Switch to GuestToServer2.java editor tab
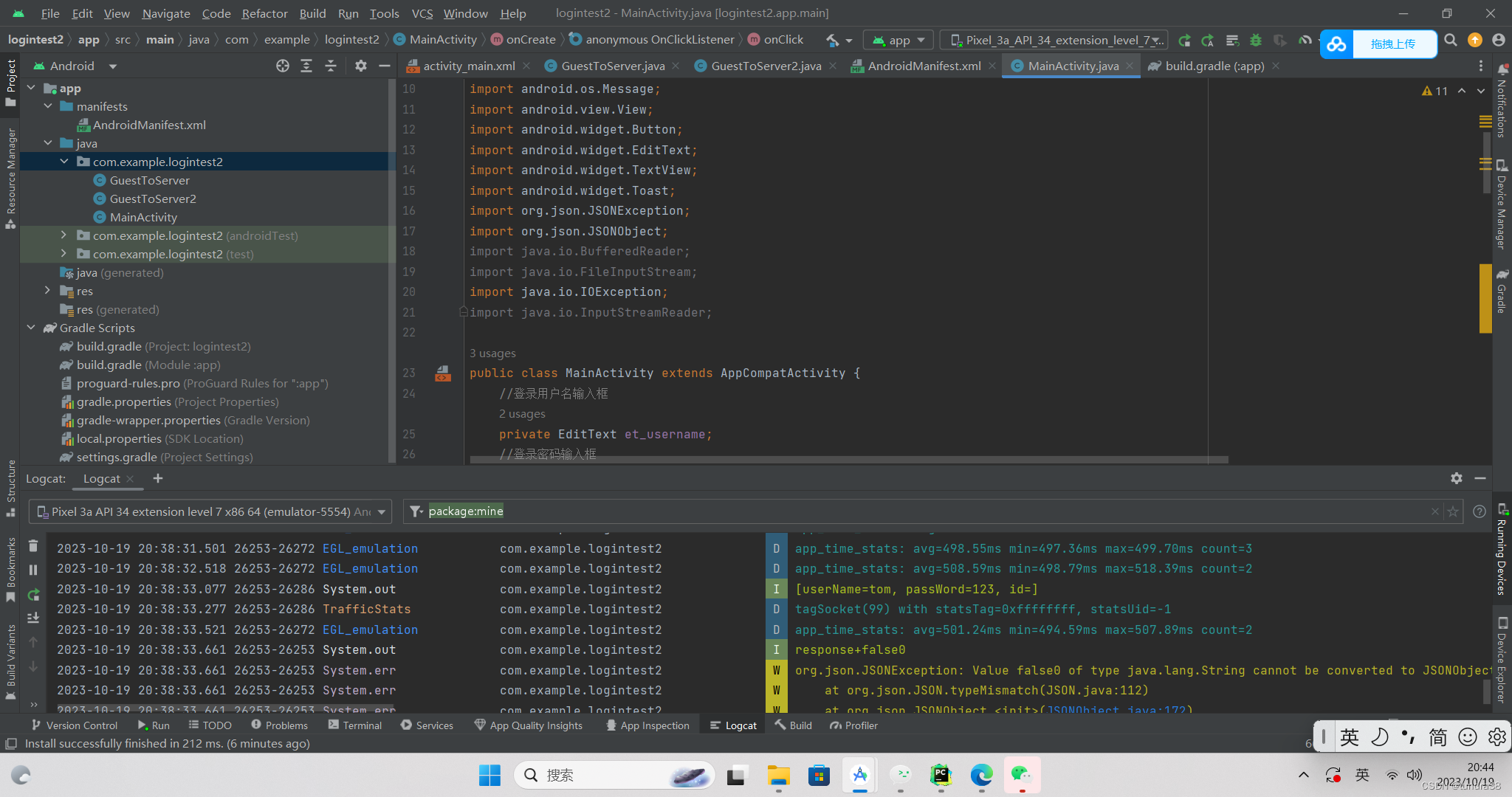This screenshot has height=797, width=1512. [766, 66]
